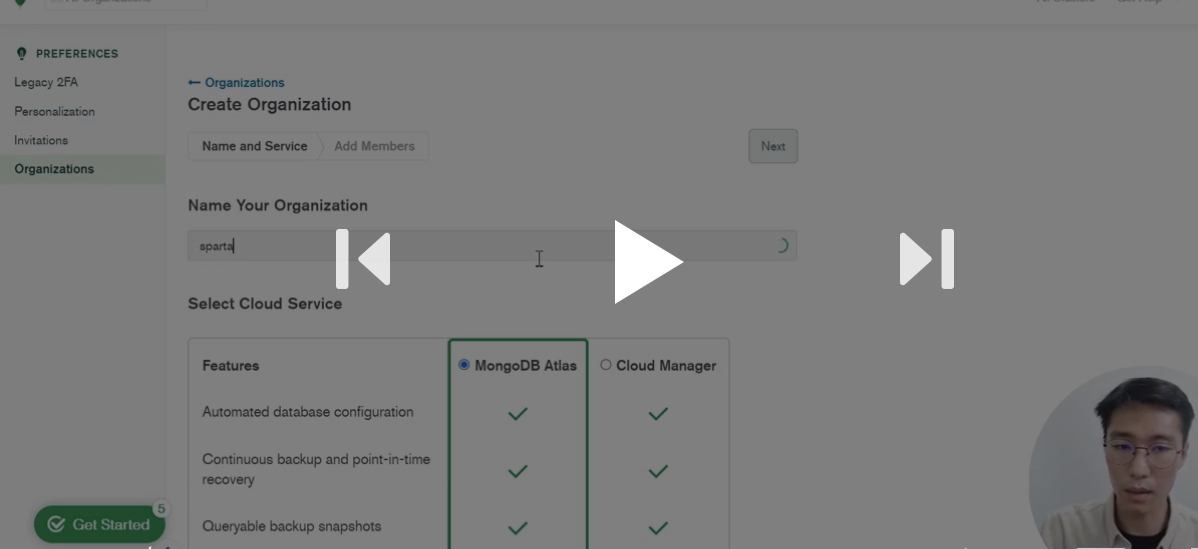Skip to previous video track
Viewport: 1198px width, 549px height.
coord(364,259)
